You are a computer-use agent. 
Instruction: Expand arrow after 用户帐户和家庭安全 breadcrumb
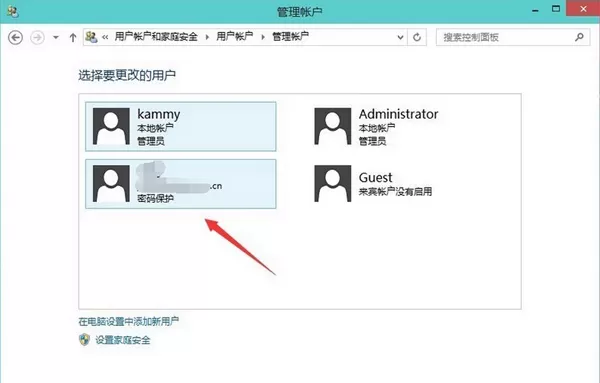tap(207, 37)
